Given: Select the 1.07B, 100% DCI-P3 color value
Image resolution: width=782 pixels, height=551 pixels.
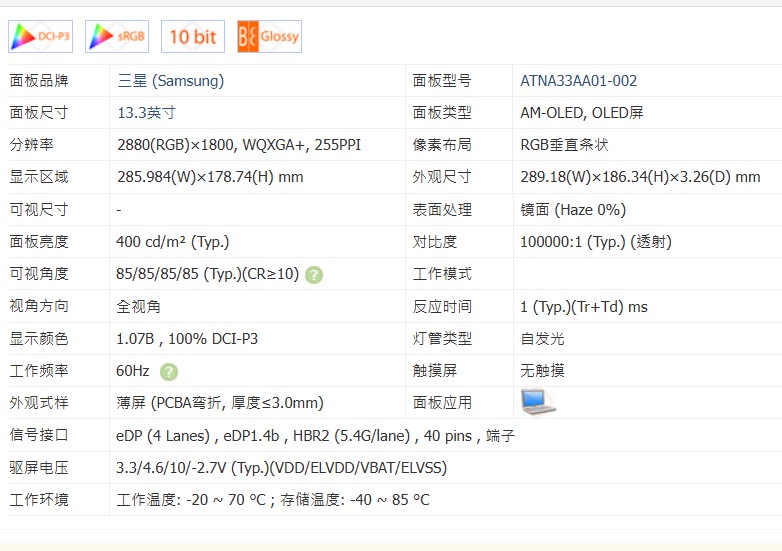Looking at the screenshot, I should [x=187, y=339].
